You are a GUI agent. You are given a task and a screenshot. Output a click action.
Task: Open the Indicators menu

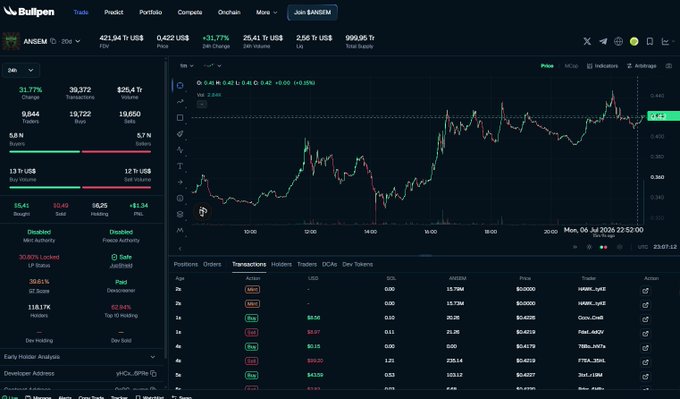[x=602, y=66]
